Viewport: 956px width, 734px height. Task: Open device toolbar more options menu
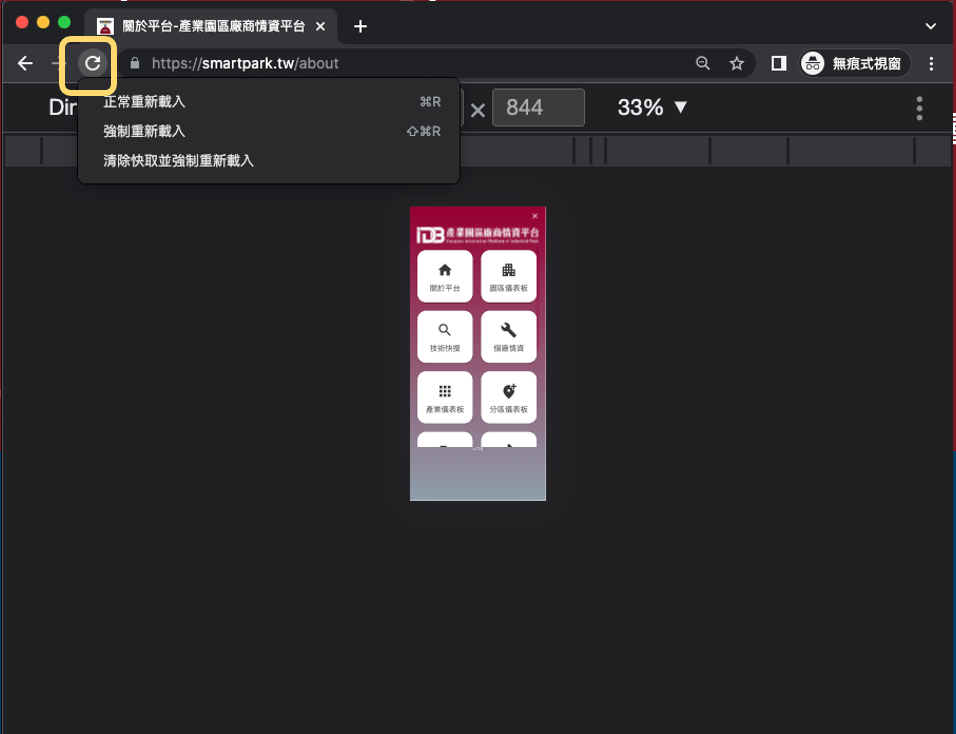(919, 108)
